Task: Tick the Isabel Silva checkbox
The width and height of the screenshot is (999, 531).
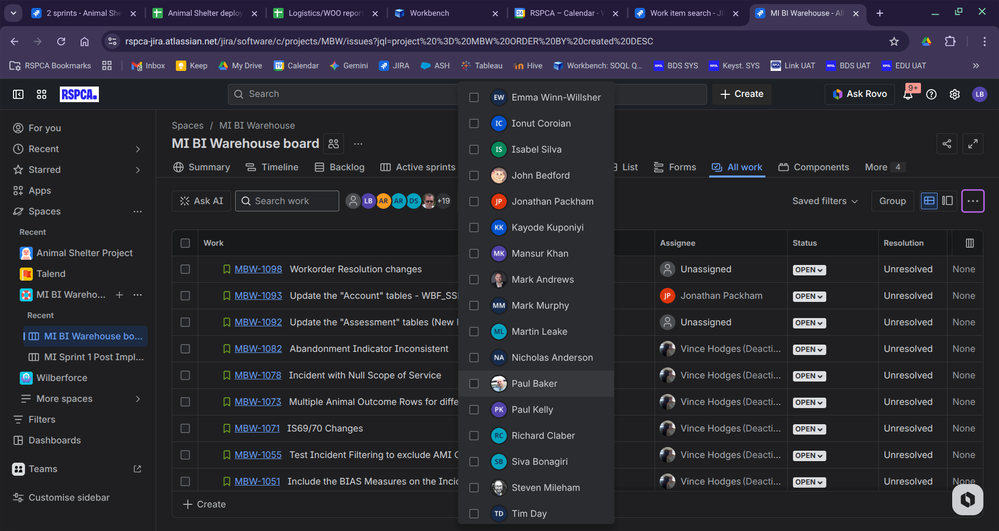Action: (474, 149)
